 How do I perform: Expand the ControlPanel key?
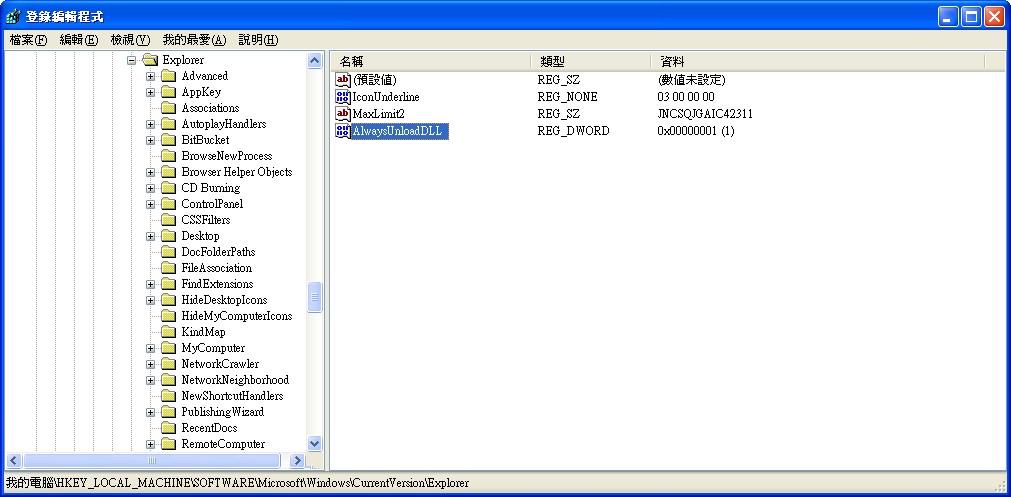pos(150,204)
